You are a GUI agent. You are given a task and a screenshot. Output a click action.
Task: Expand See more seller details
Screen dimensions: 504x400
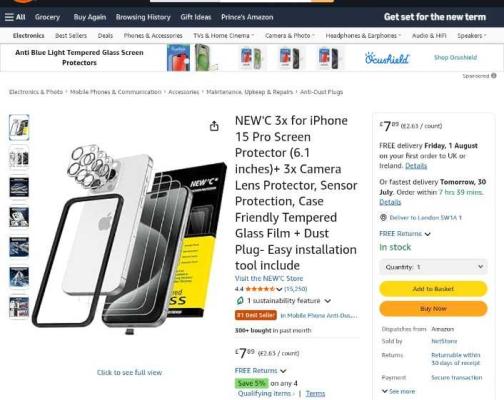(399, 391)
